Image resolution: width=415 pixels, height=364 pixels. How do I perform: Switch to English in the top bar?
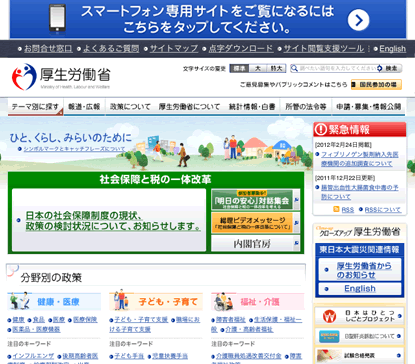coord(392,49)
